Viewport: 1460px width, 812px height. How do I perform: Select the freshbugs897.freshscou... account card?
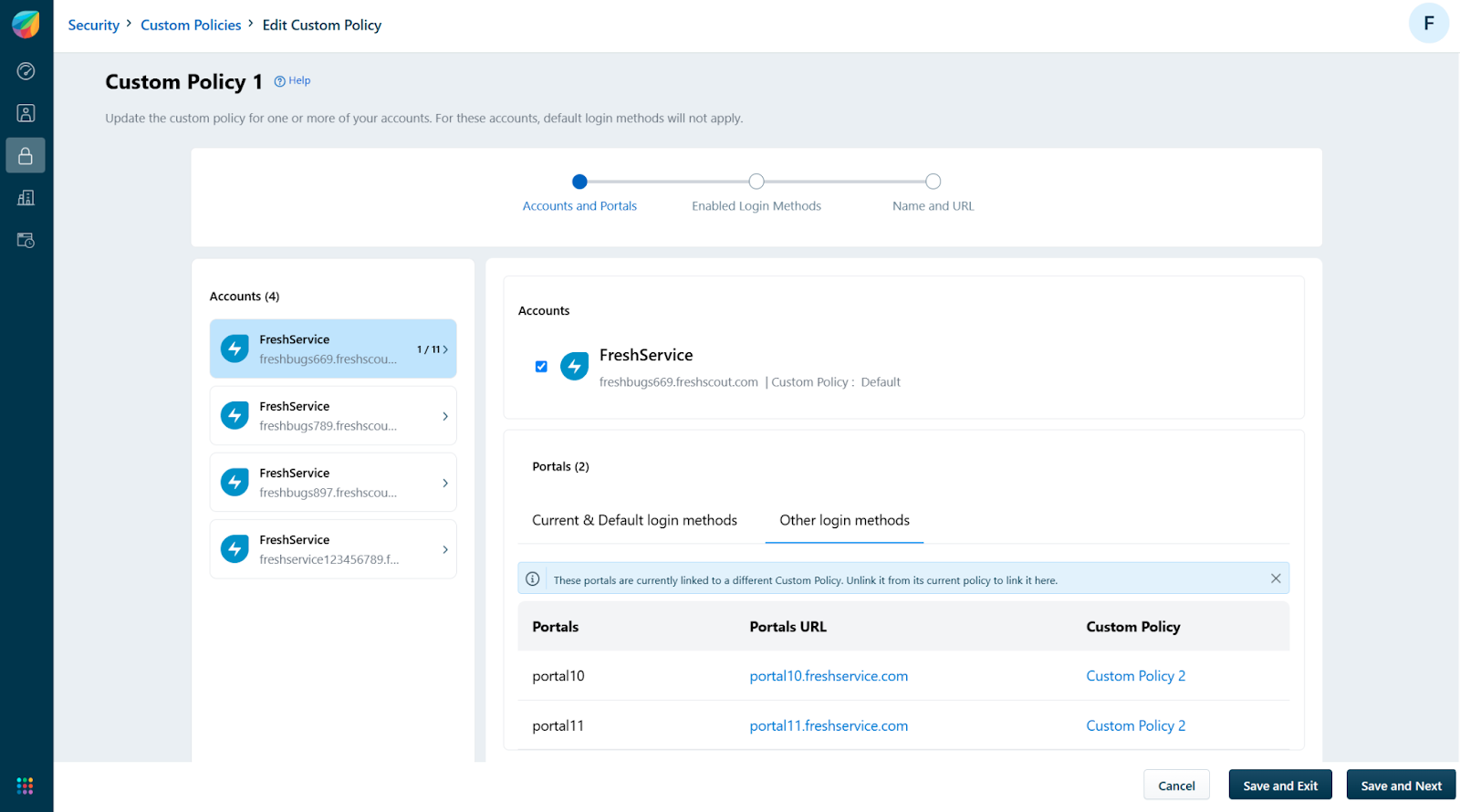[333, 483]
